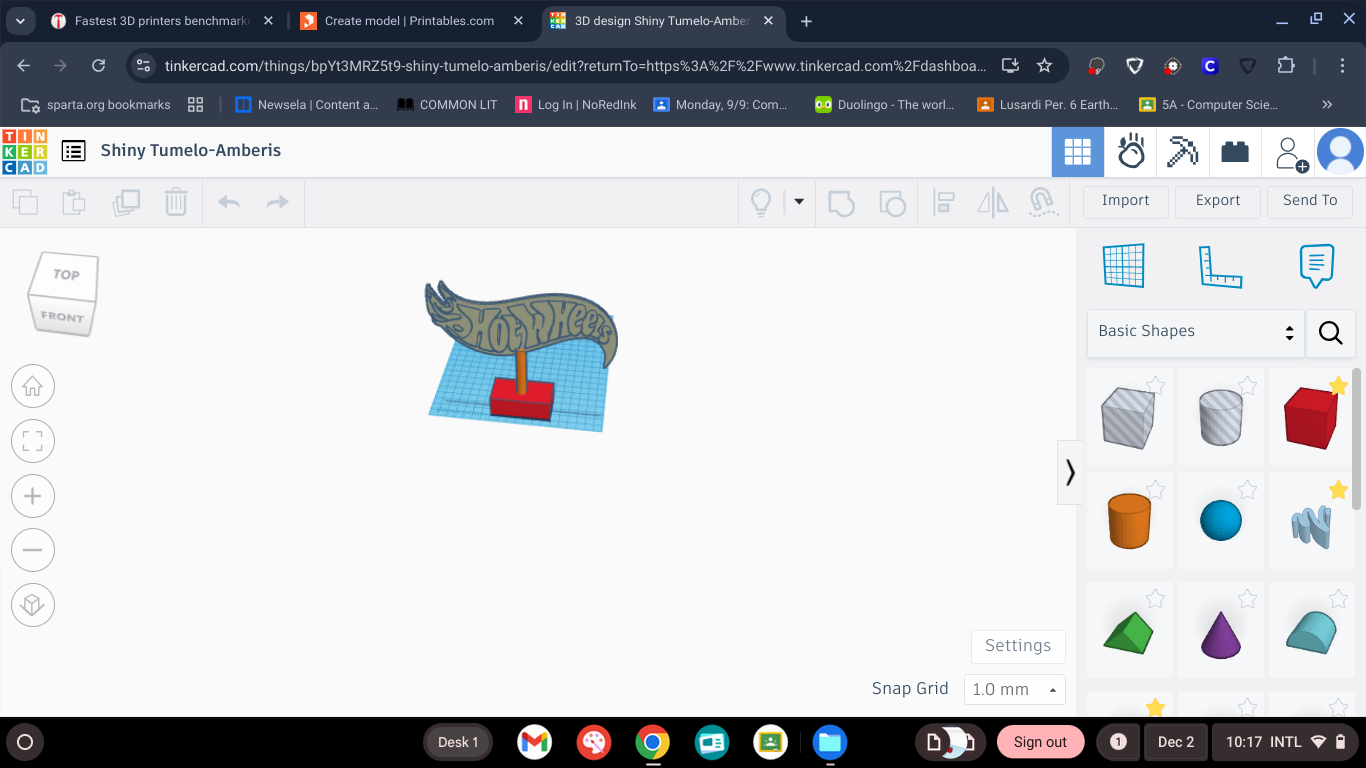Viewport: 1366px width, 768px height.
Task: Open the Workplane tool
Action: click(x=1123, y=265)
